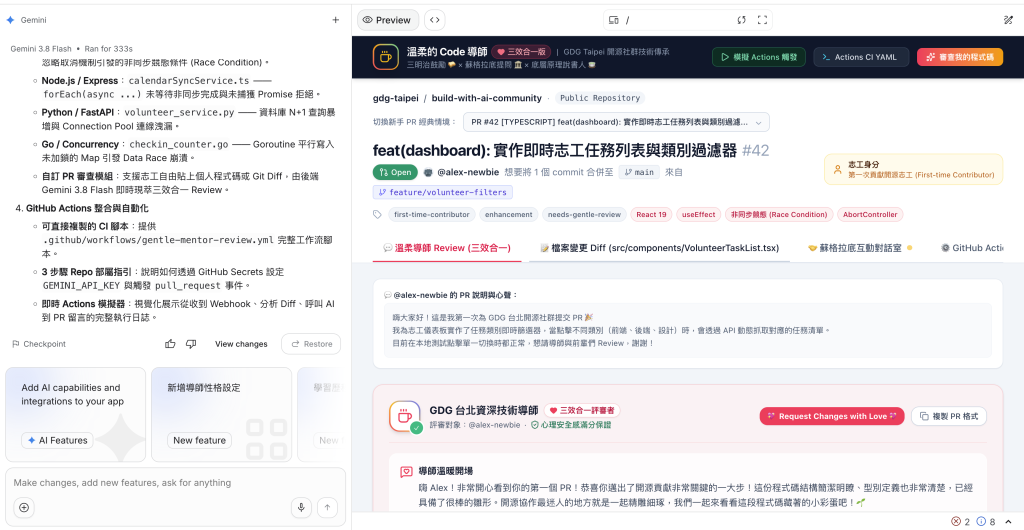
Task: Open PR scenario dropdown PR #42
Action: 616,122
